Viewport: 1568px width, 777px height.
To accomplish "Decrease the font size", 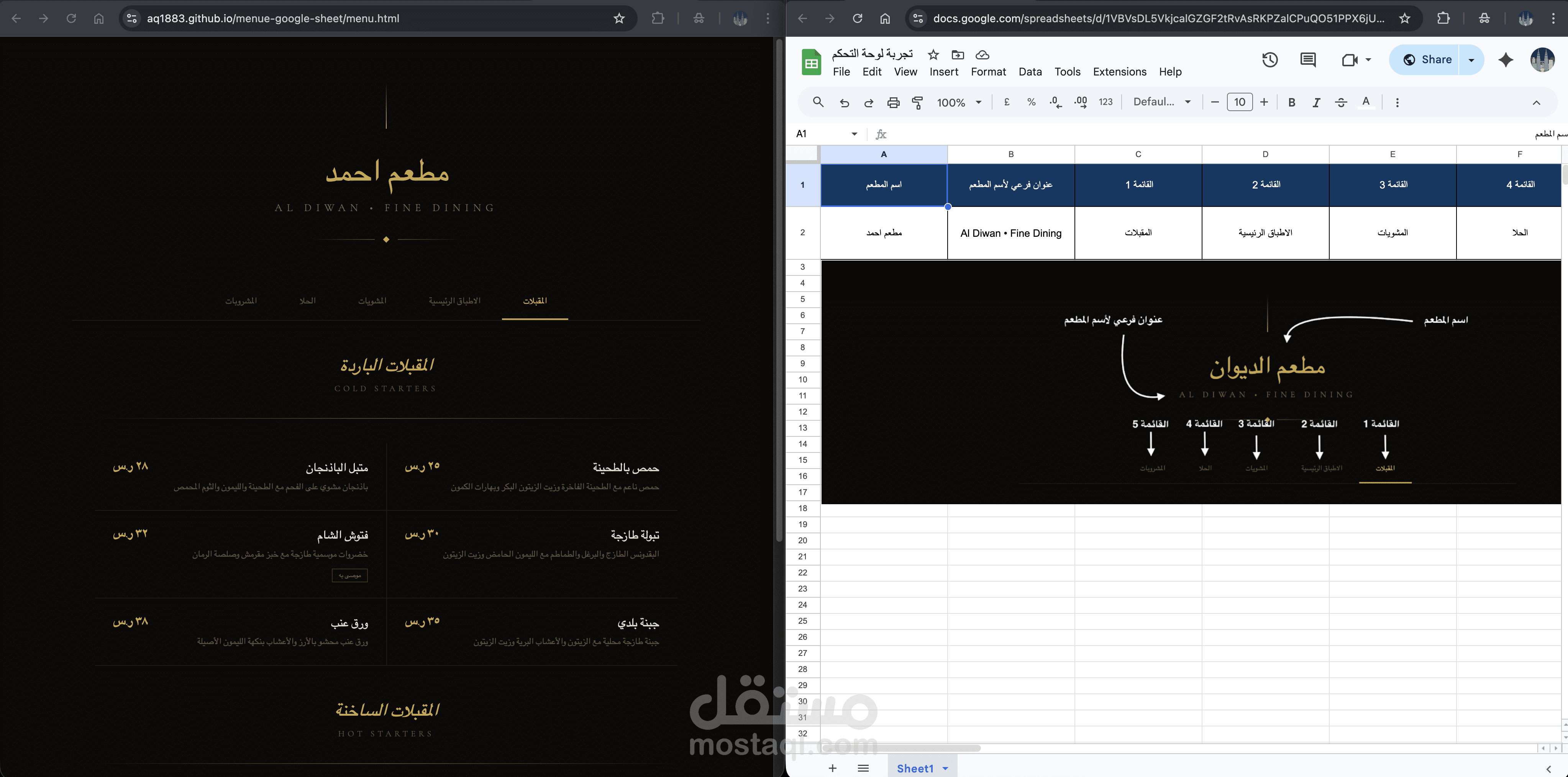I will [x=1215, y=102].
